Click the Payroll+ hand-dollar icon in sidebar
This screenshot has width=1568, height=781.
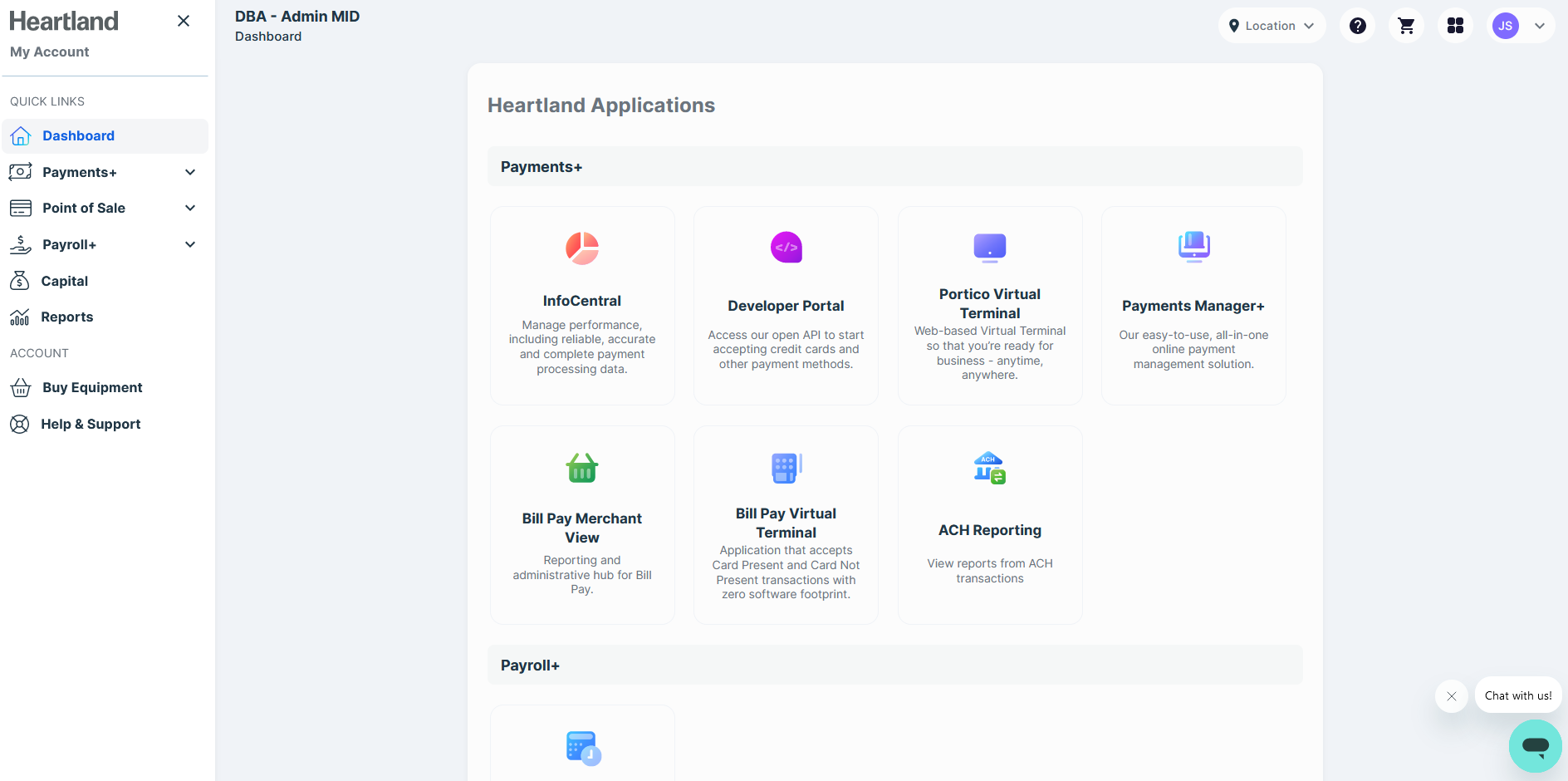click(x=21, y=244)
